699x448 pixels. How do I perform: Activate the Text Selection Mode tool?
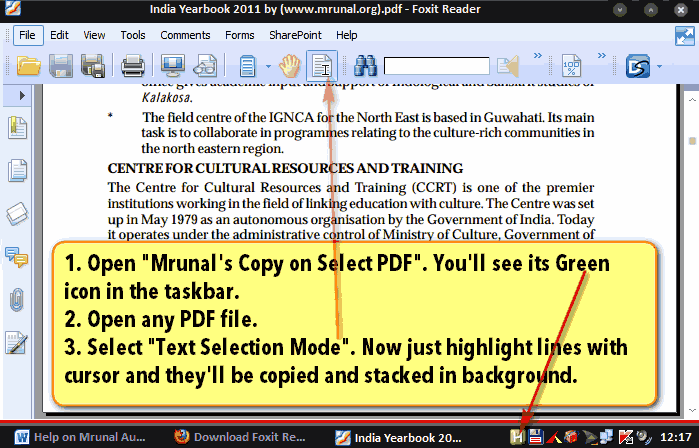coord(322,66)
